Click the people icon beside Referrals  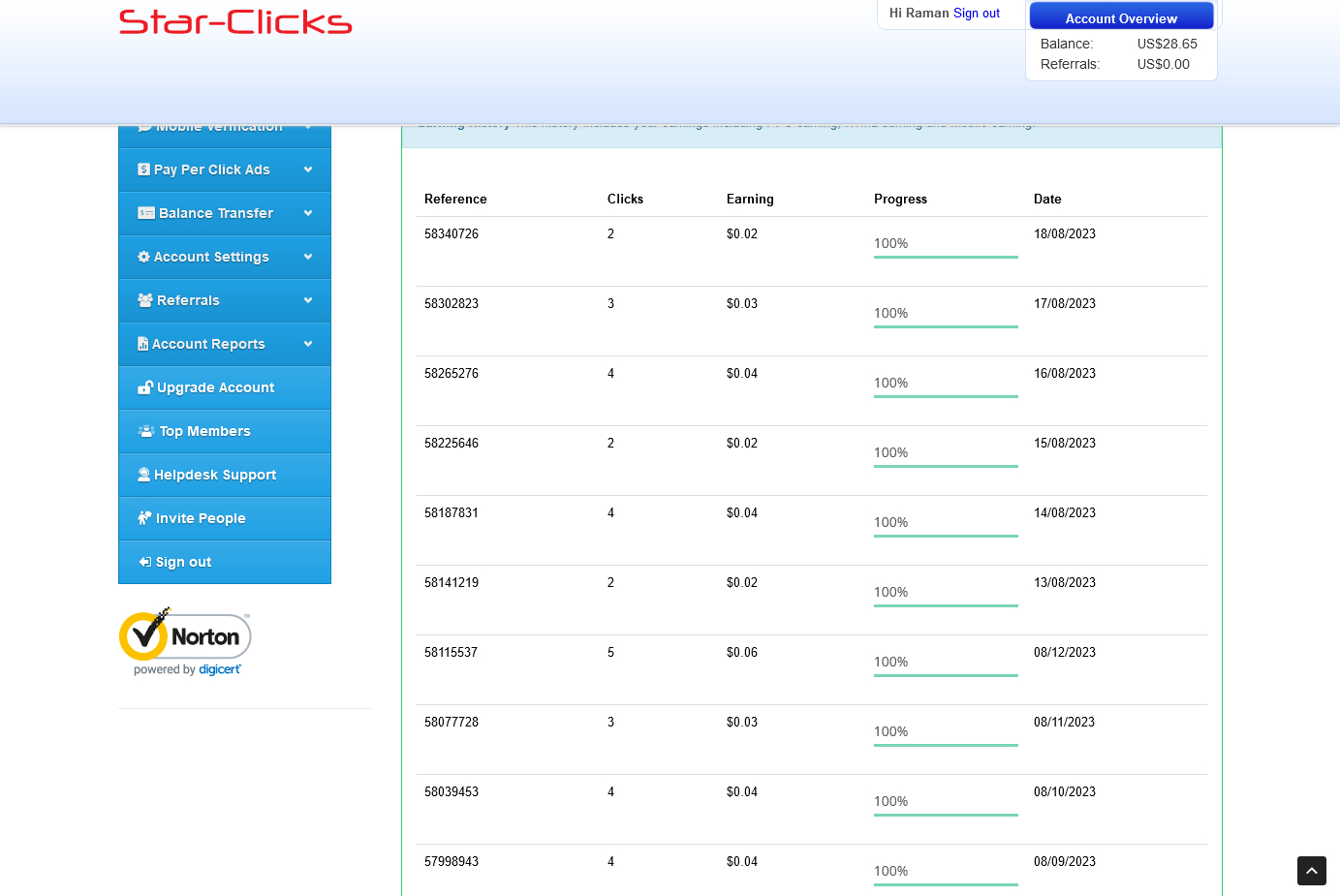tap(145, 300)
